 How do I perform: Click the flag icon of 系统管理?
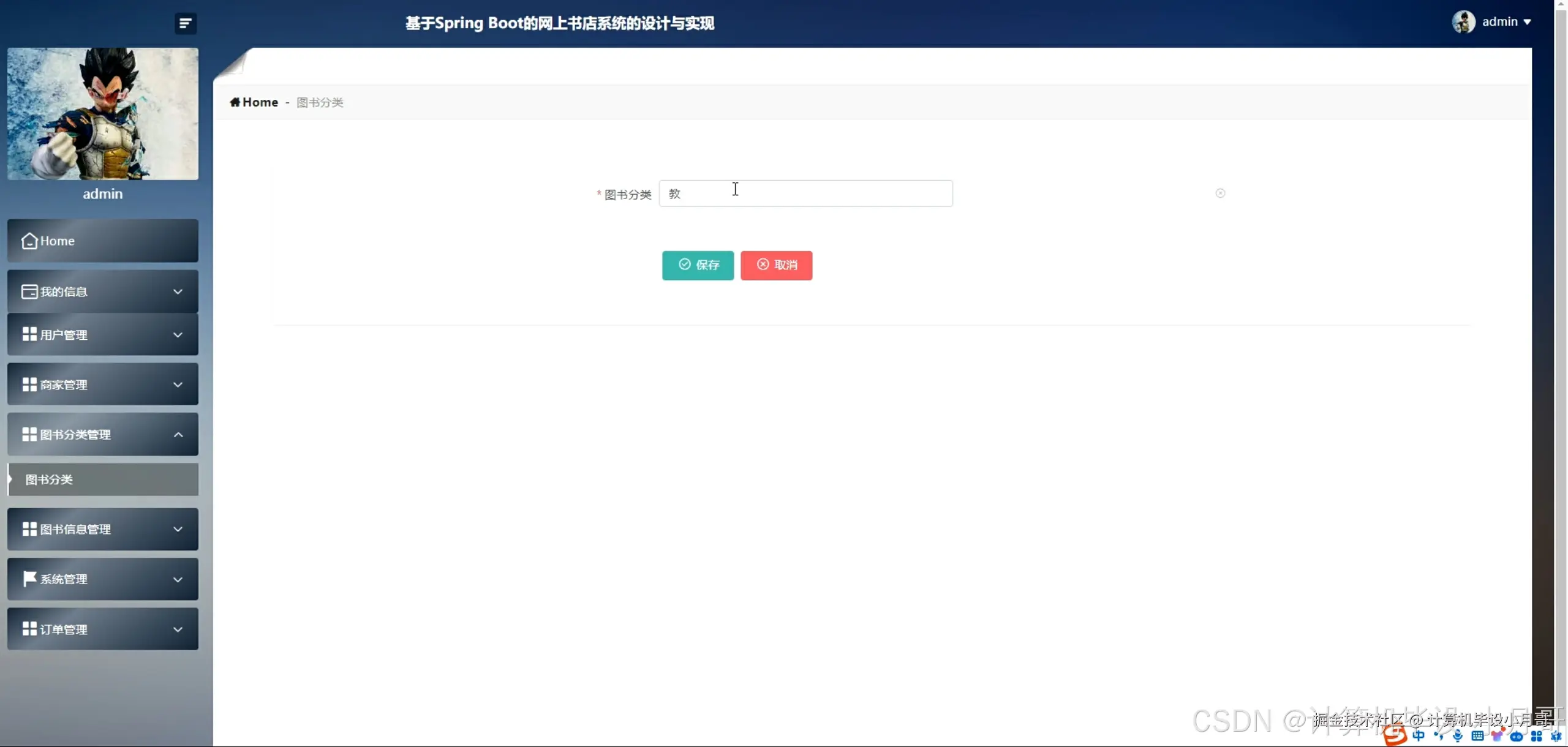29,579
